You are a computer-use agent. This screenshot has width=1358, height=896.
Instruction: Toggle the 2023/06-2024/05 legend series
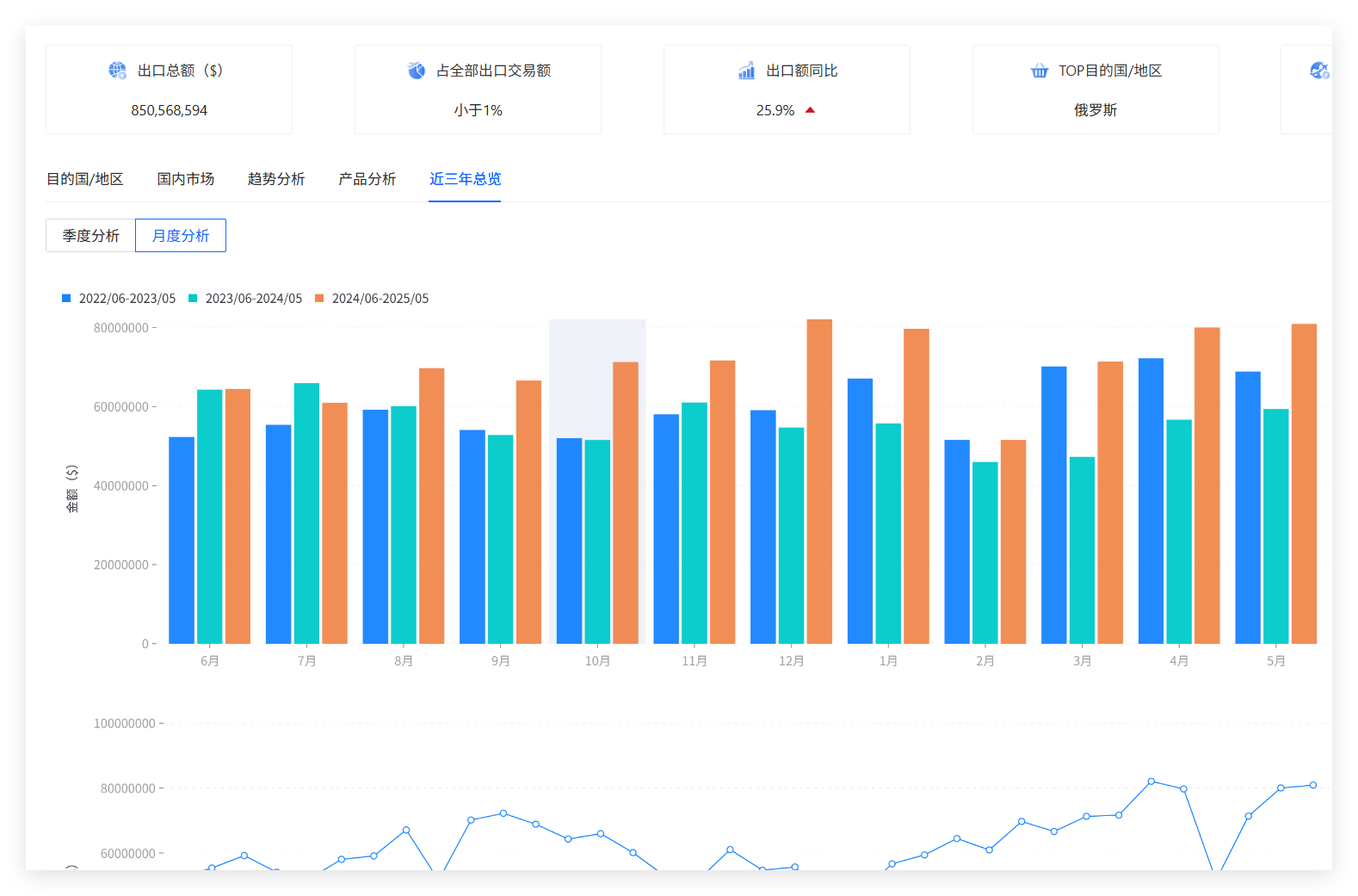pyautogui.click(x=245, y=299)
